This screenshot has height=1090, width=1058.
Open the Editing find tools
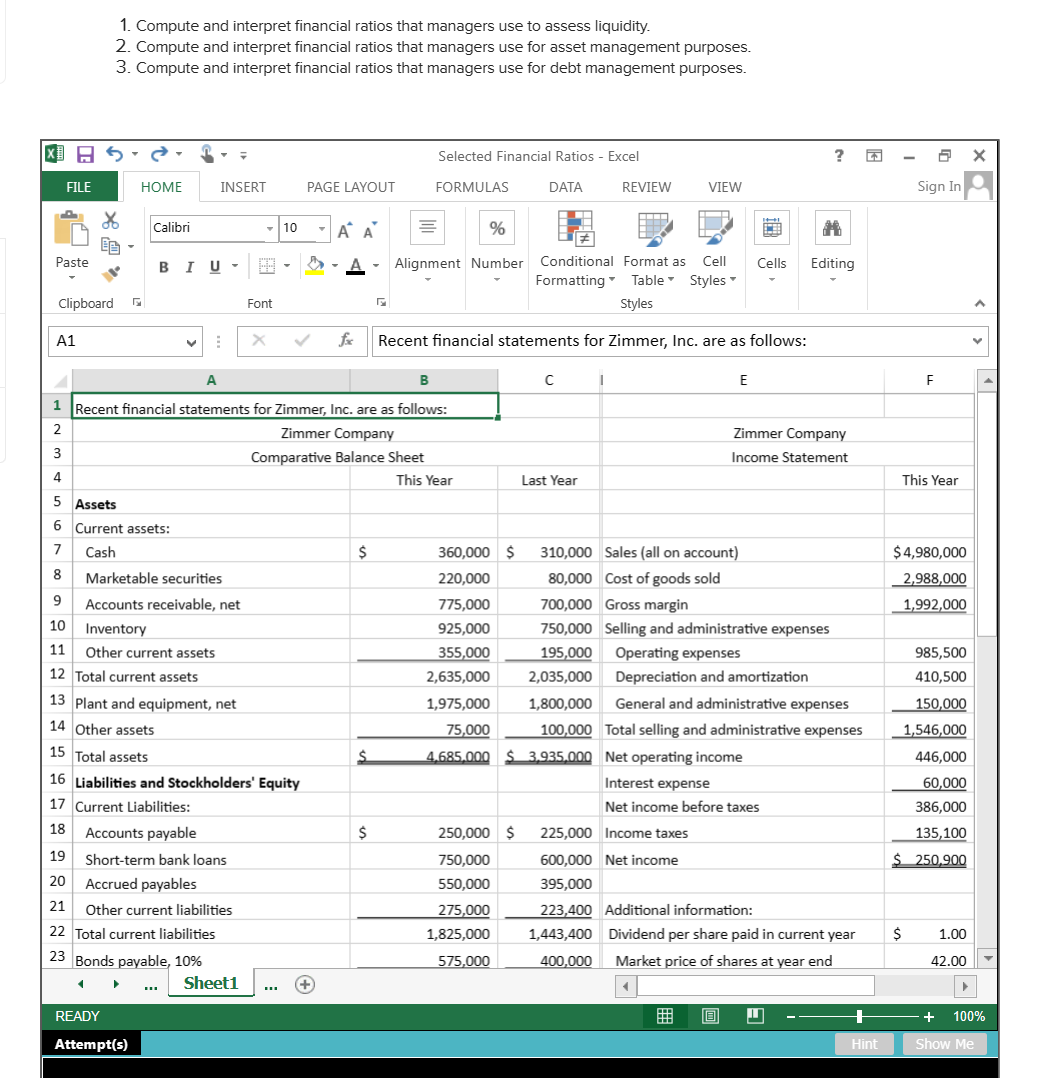(832, 228)
